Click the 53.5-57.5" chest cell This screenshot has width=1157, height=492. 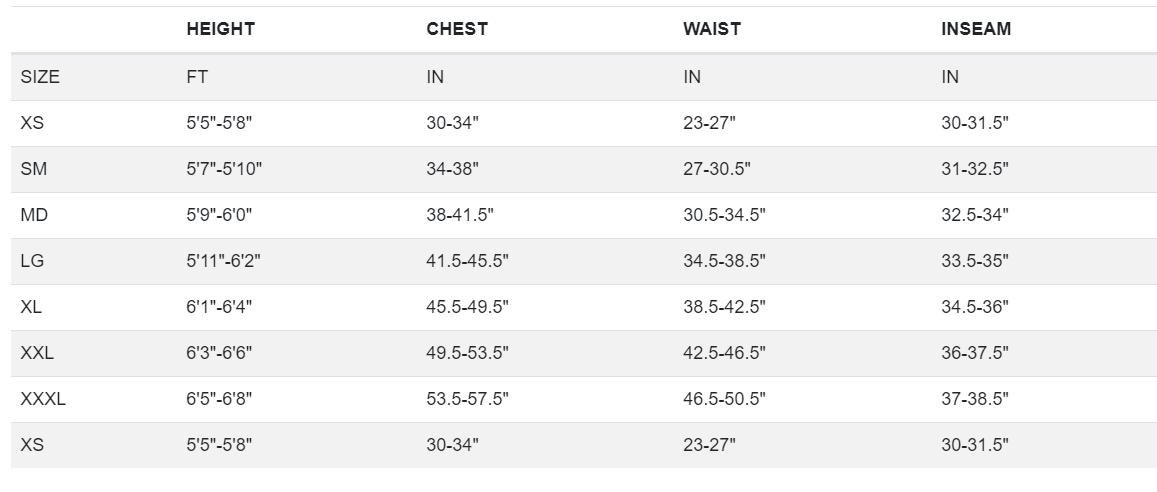click(468, 398)
